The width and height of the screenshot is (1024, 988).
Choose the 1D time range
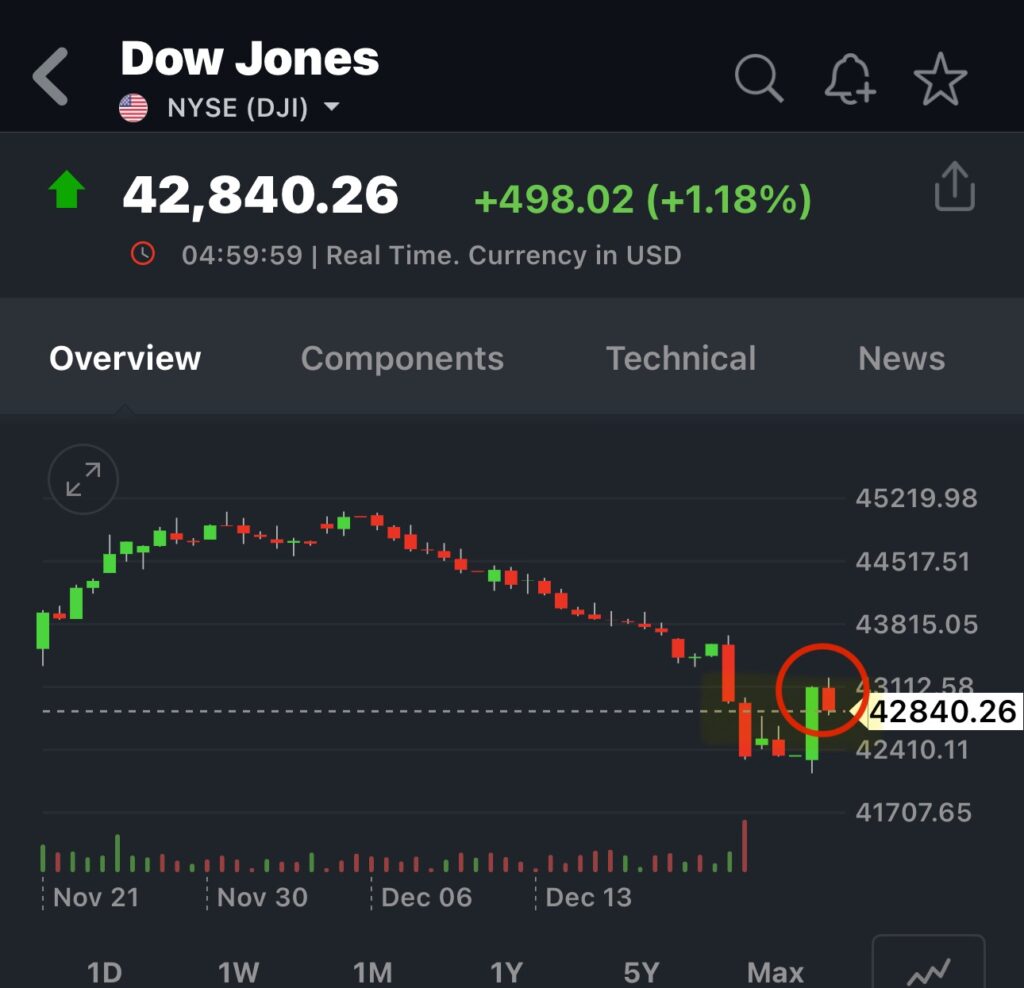click(x=104, y=971)
